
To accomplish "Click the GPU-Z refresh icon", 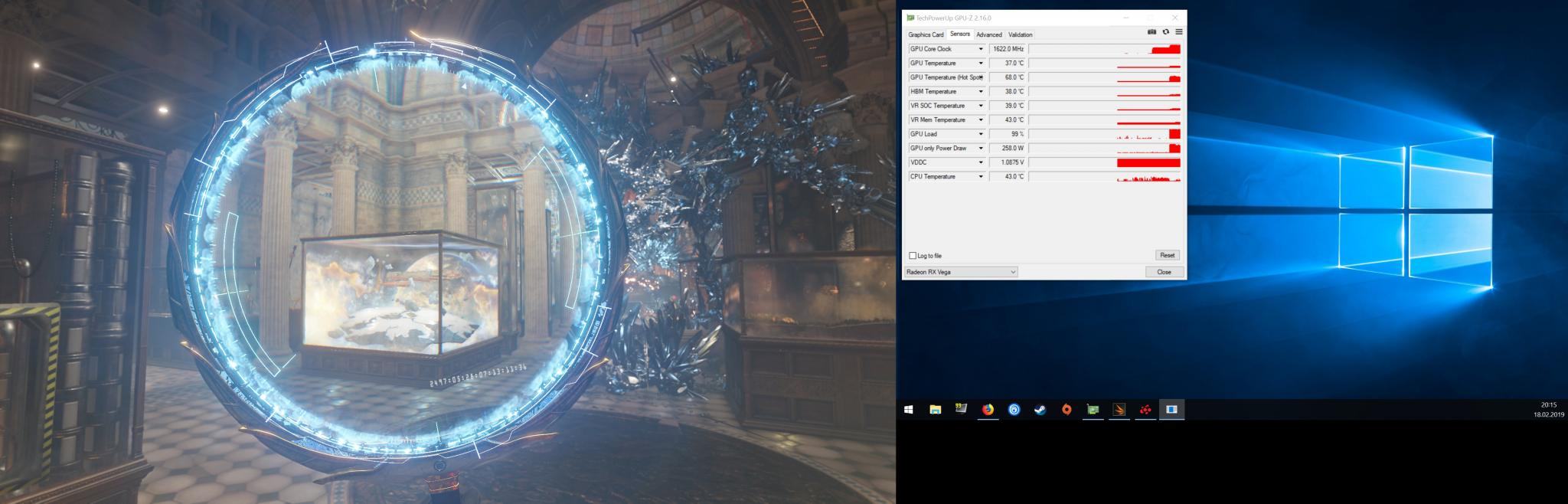I will click(1165, 32).
